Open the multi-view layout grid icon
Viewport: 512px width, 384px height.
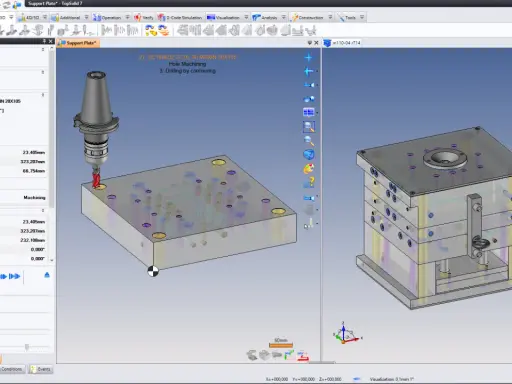tap(308, 112)
